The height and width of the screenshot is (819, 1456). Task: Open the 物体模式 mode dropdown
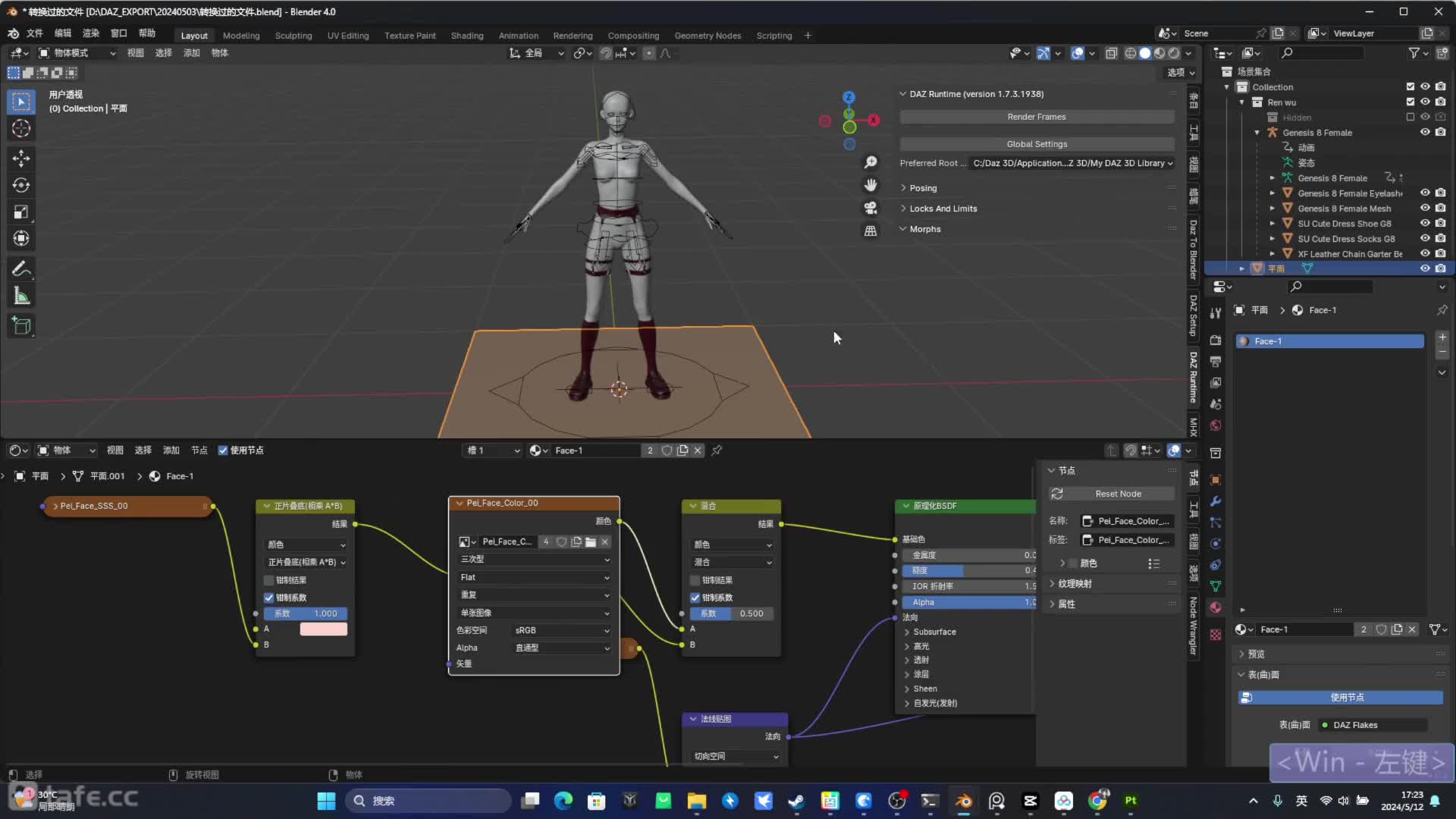click(77, 53)
